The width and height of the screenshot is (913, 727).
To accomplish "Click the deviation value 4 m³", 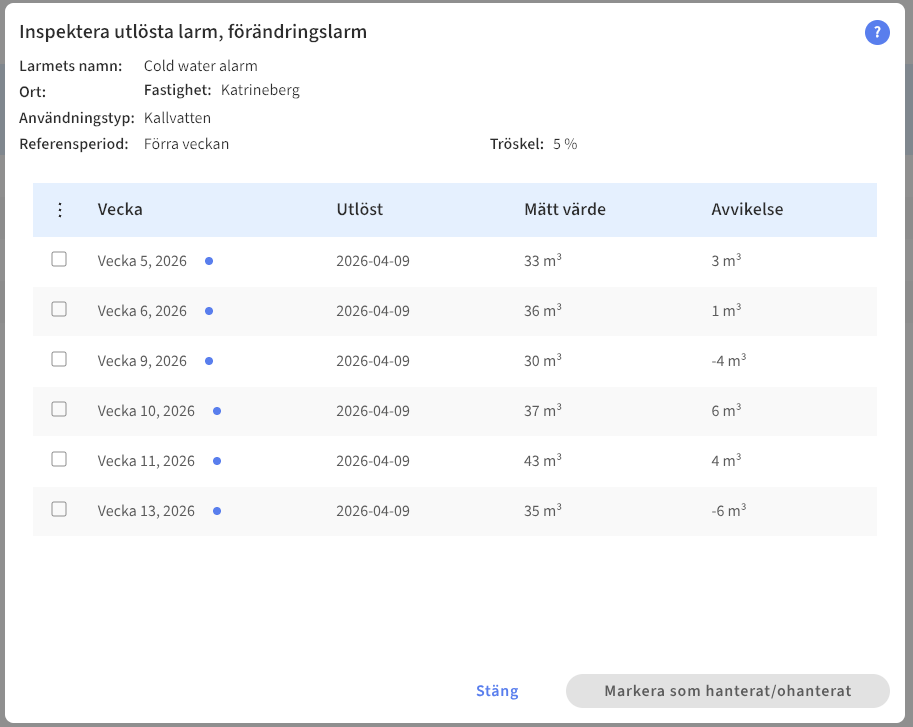I will 726,460.
